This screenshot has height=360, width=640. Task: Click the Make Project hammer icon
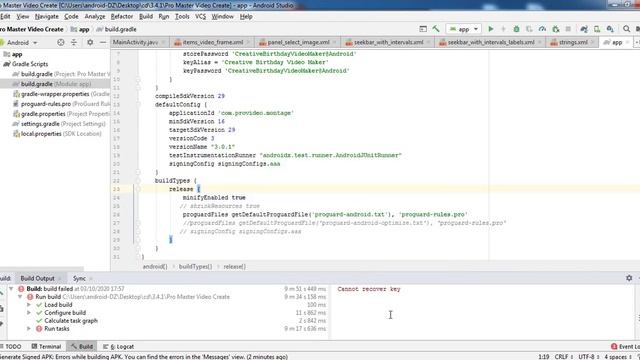click(x=436, y=29)
